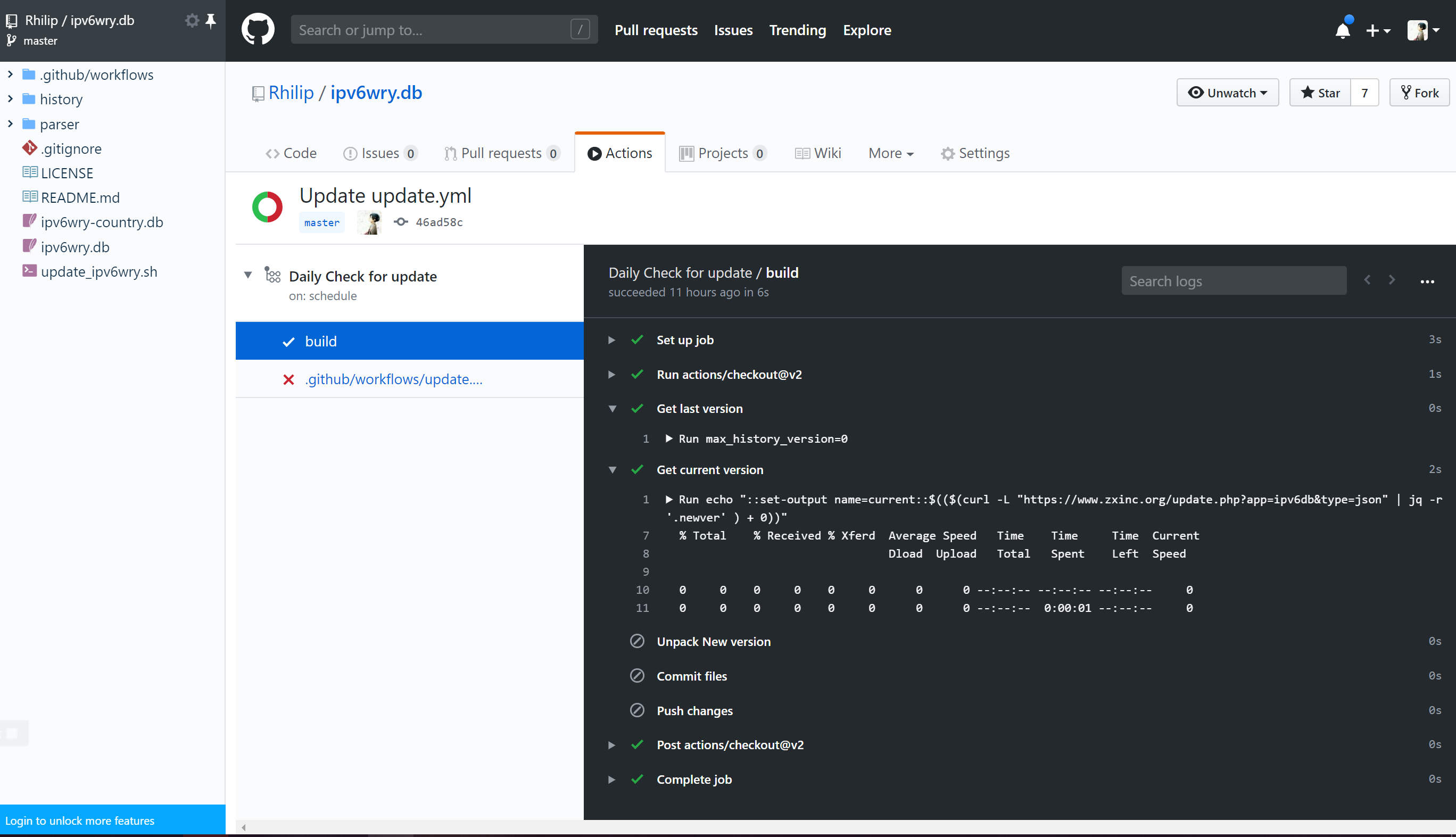Click the green check for Set up job

point(637,339)
